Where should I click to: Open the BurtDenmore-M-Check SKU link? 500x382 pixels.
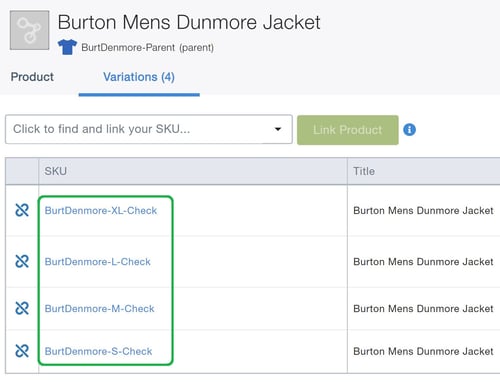coord(99,309)
